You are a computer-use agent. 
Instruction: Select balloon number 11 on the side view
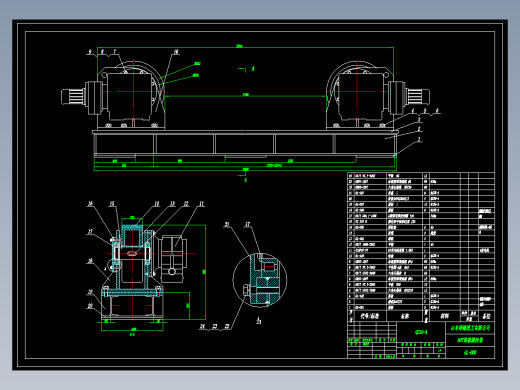pyautogui.click(x=201, y=203)
